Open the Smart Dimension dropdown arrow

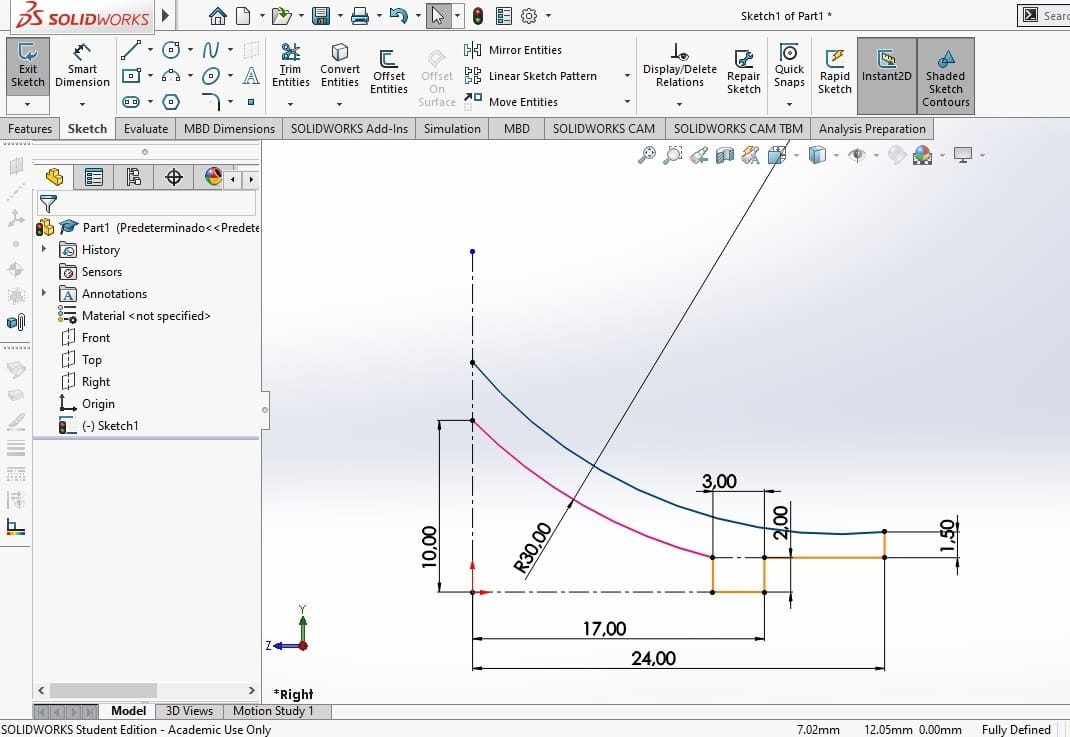coord(82,104)
